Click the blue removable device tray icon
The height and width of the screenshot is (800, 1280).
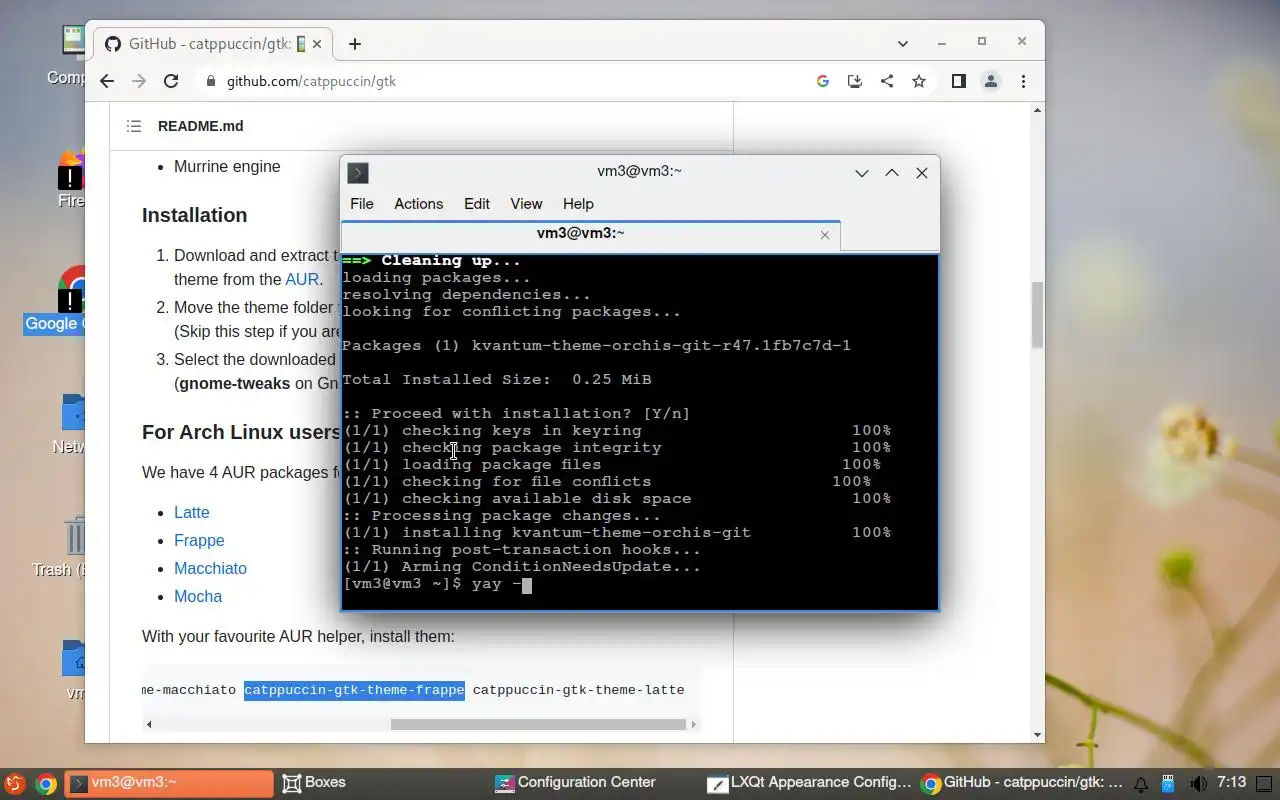pyautogui.click(x=1168, y=784)
